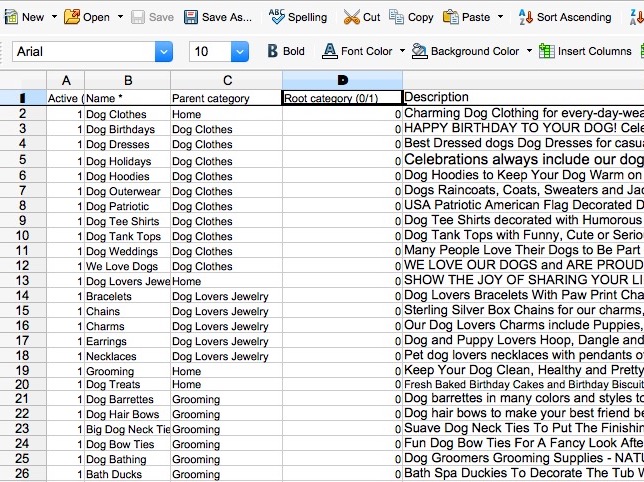
Task: Select row 13 header
Action: pos(23,280)
